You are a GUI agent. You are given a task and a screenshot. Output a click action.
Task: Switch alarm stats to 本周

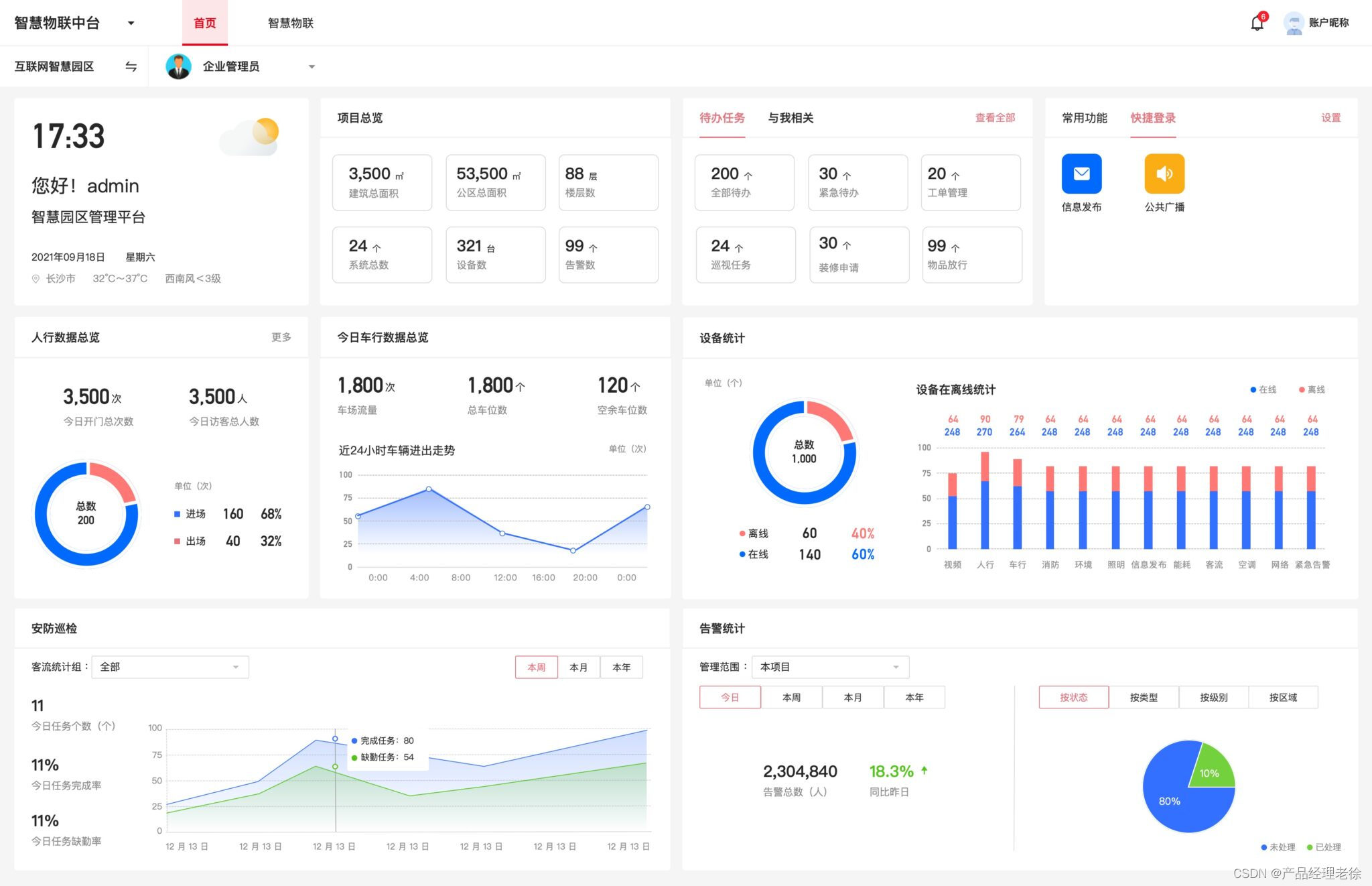pos(791,698)
